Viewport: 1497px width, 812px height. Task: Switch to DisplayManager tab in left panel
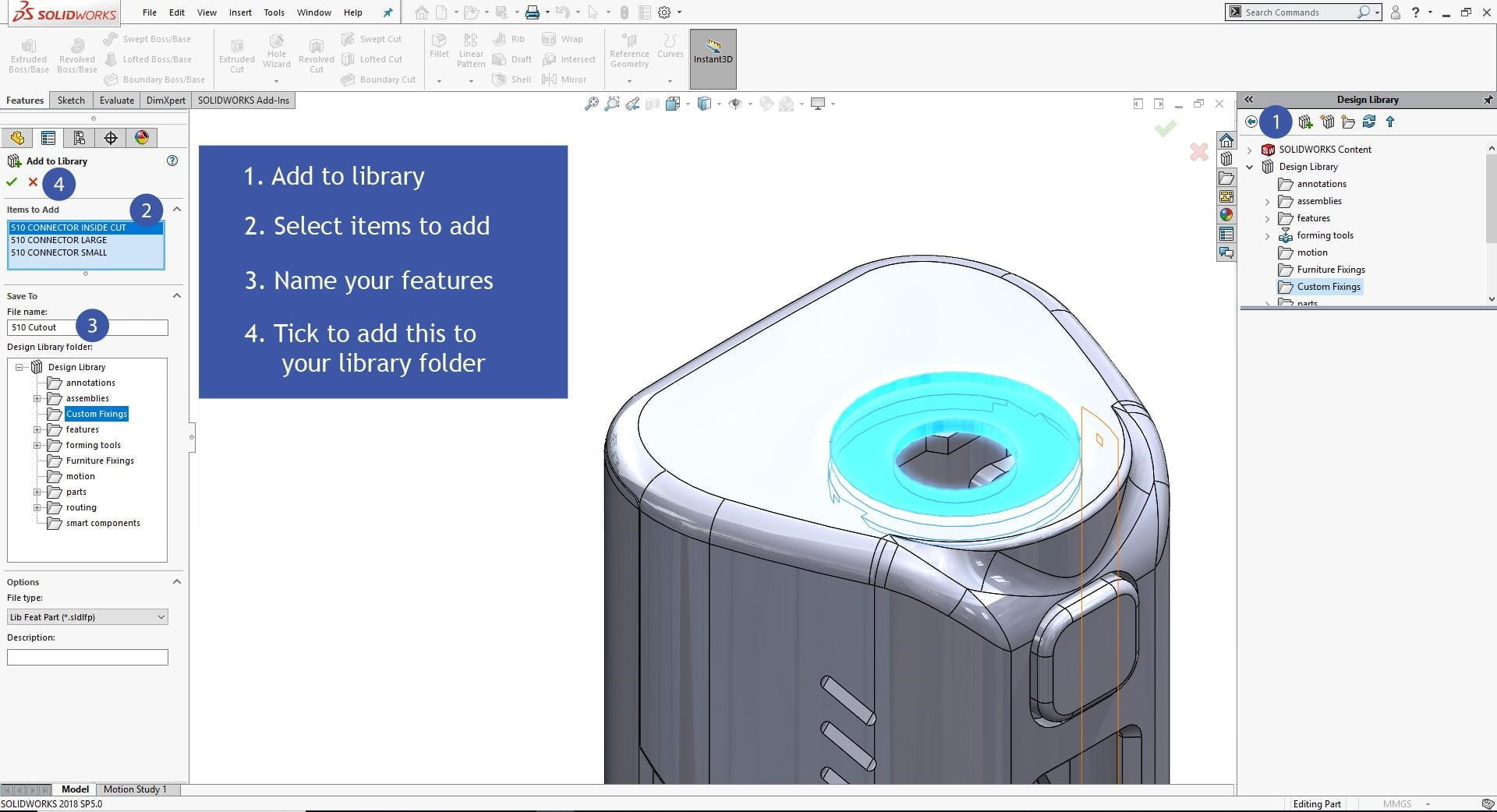(142, 138)
